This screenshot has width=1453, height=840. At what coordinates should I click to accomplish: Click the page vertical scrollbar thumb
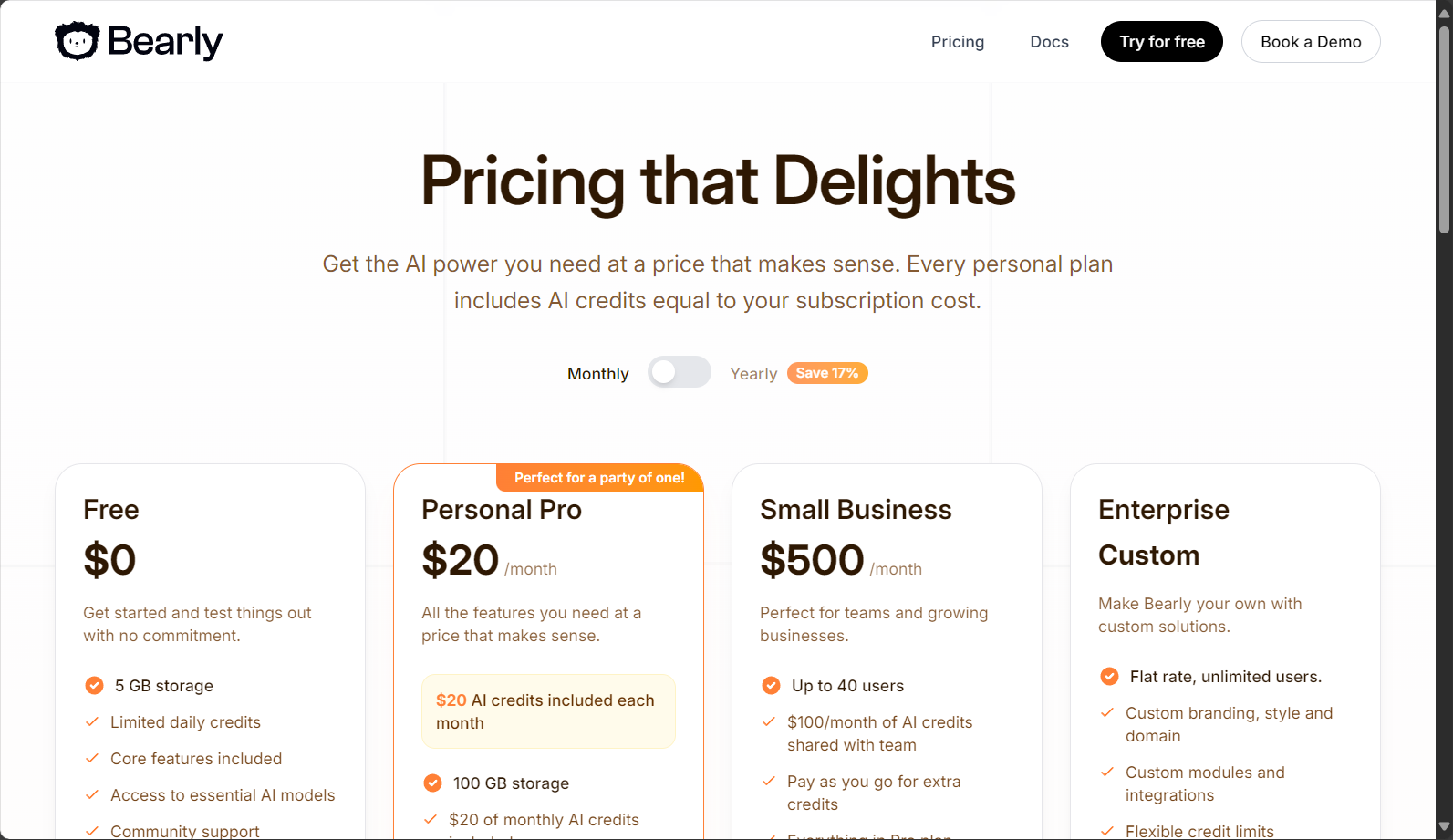point(1444,128)
